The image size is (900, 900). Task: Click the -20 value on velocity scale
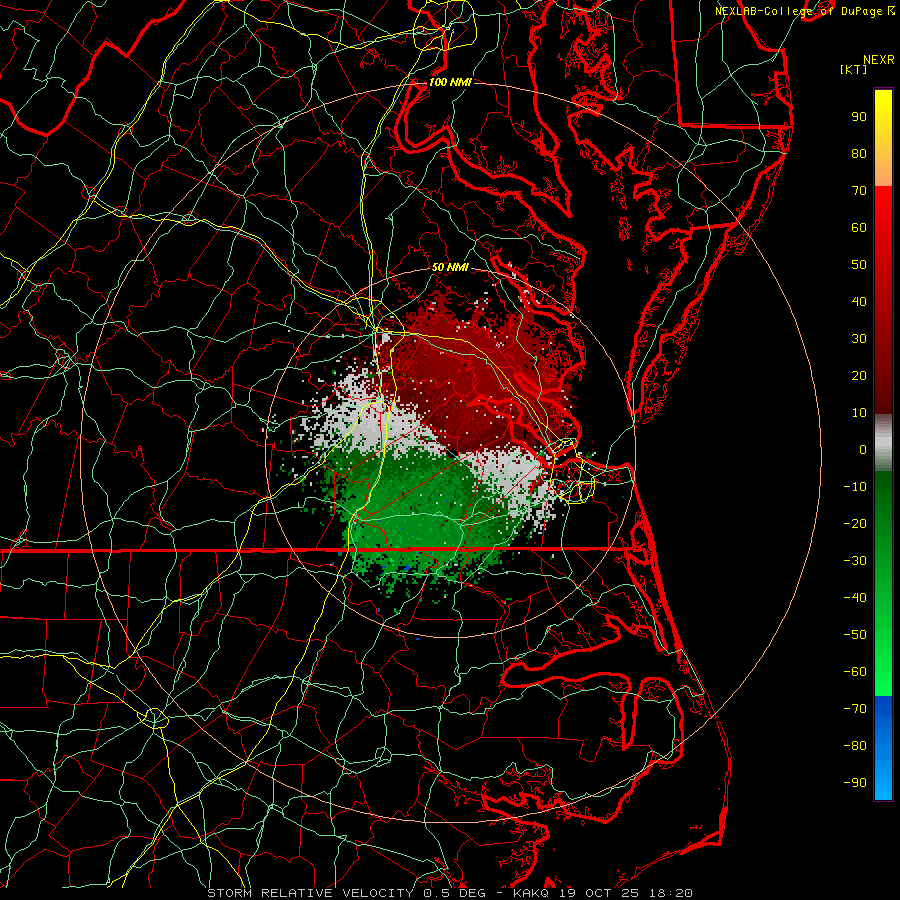(x=855, y=523)
